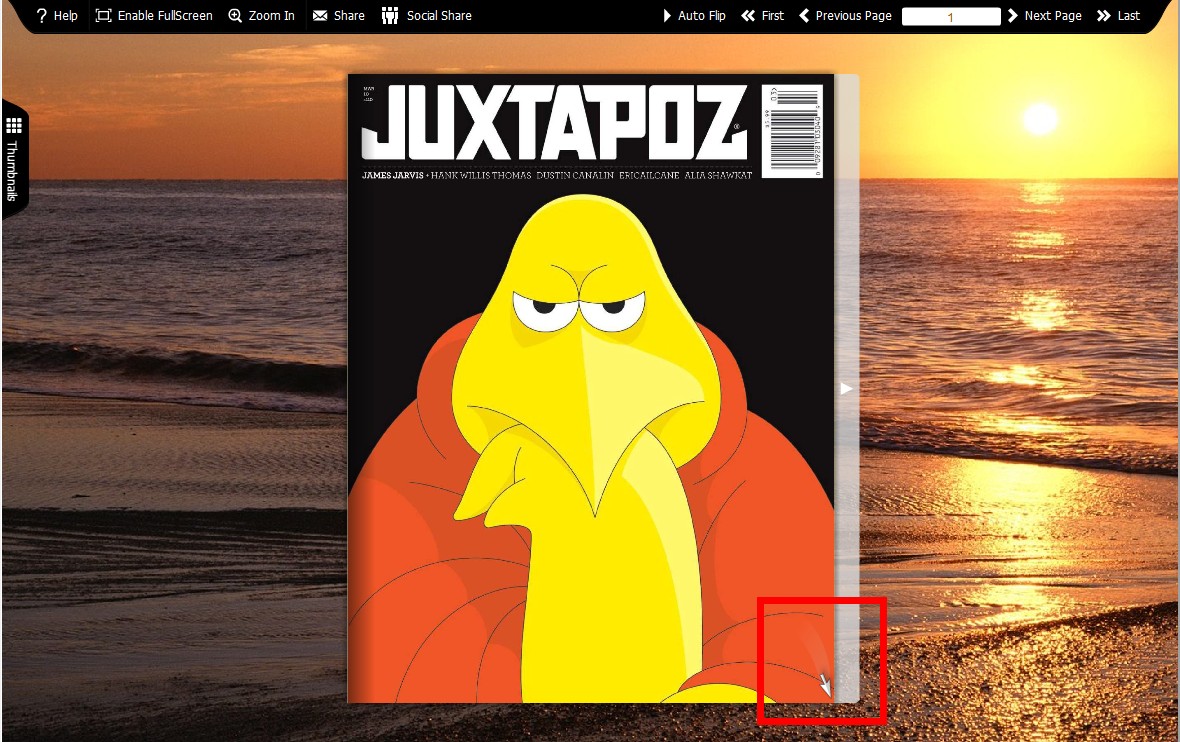Screen dimensions: 1180x742
Task: Click the white arrow beside the cover
Action: (847, 388)
